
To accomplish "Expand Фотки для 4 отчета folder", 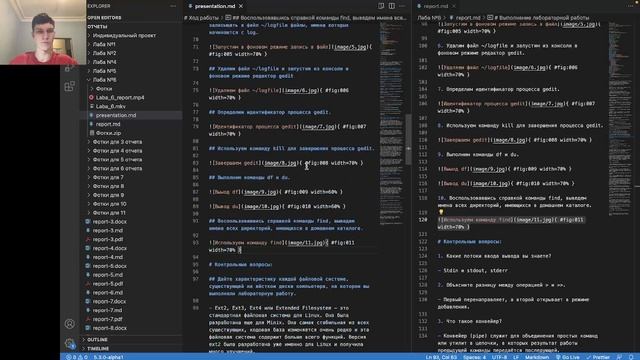I will coord(117,151).
